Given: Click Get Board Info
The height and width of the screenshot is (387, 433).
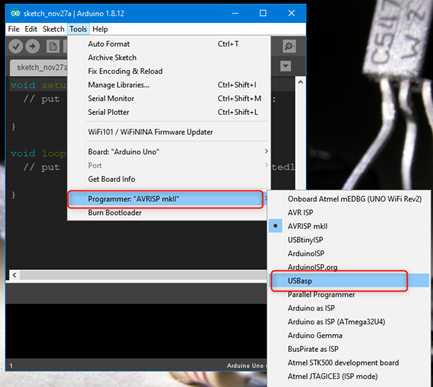Looking at the screenshot, I should pyautogui.click(x=168, y=179).
